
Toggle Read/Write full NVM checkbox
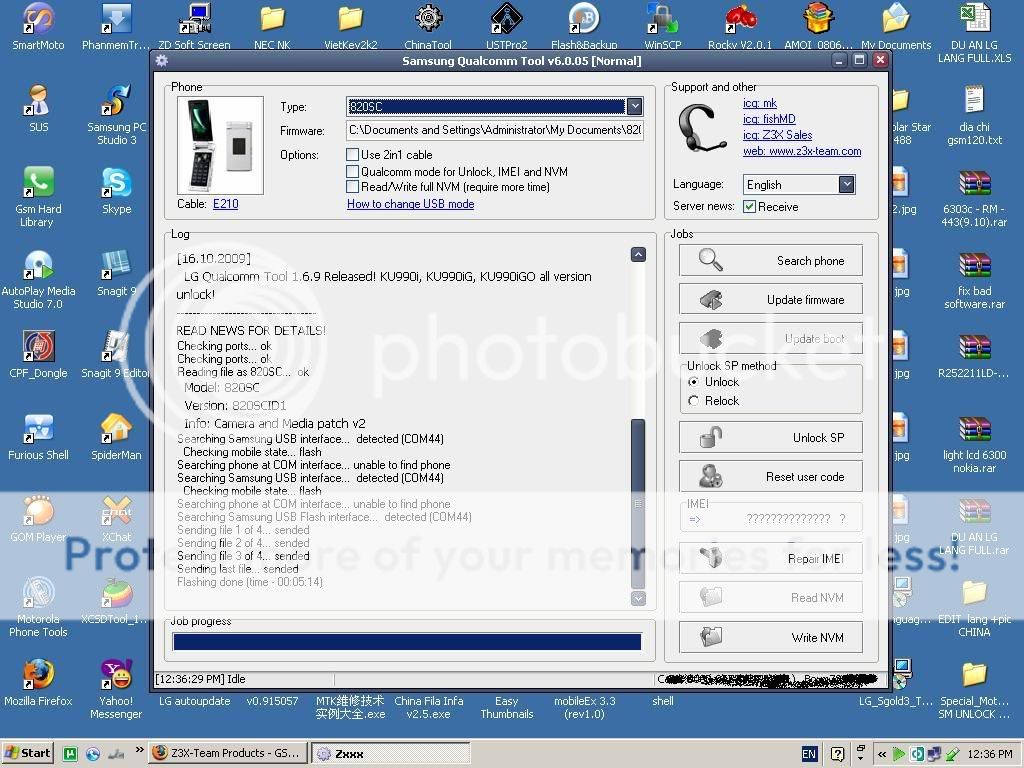pos(352,187)
